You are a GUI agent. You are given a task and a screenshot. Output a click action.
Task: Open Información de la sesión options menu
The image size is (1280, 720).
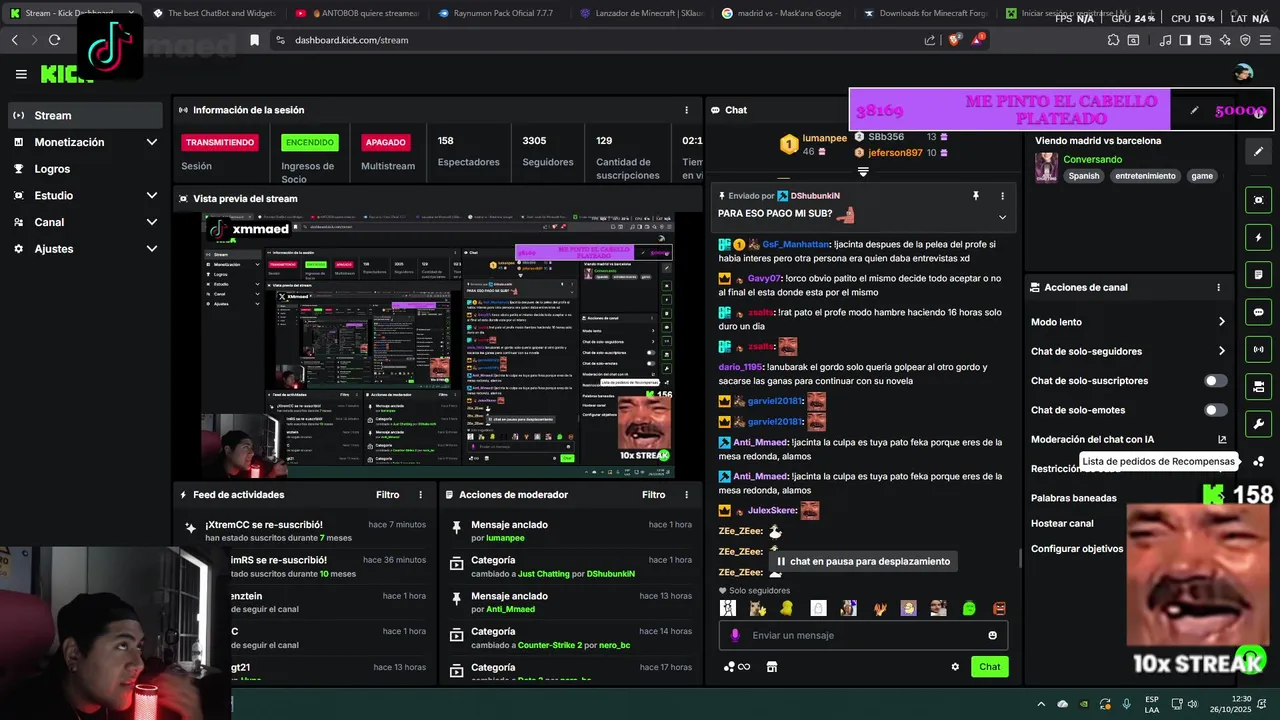click(x=686, y=110)
